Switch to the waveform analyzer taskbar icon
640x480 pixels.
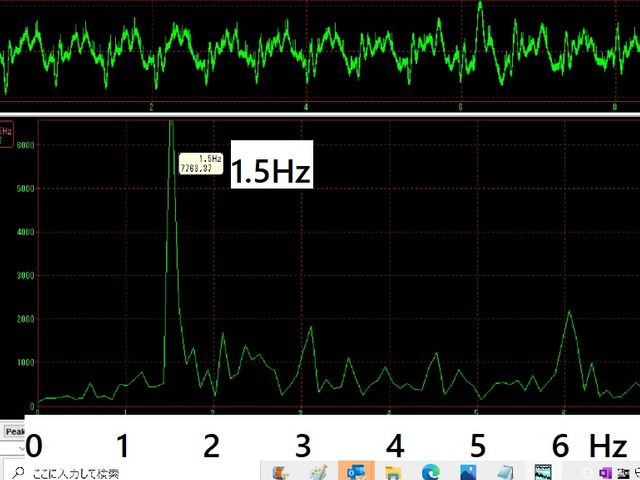point(543,472)
